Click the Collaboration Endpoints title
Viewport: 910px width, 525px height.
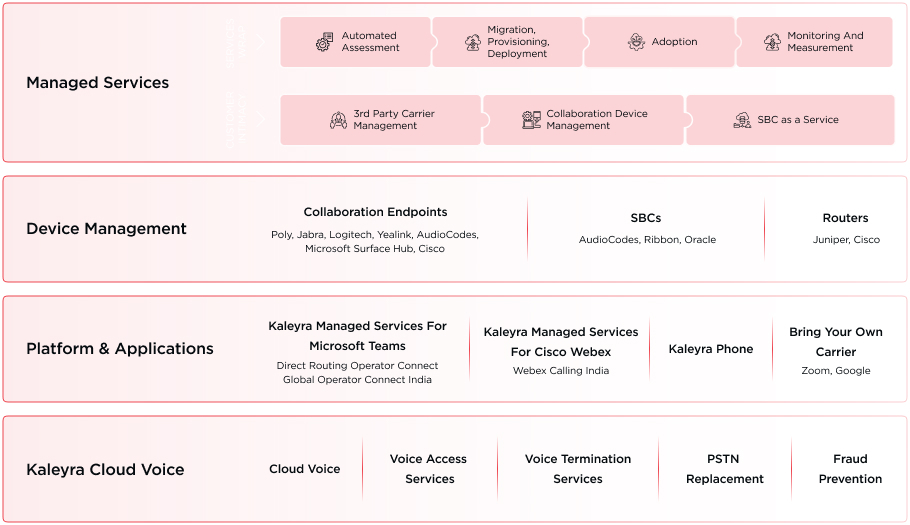[x=375, y=212]
